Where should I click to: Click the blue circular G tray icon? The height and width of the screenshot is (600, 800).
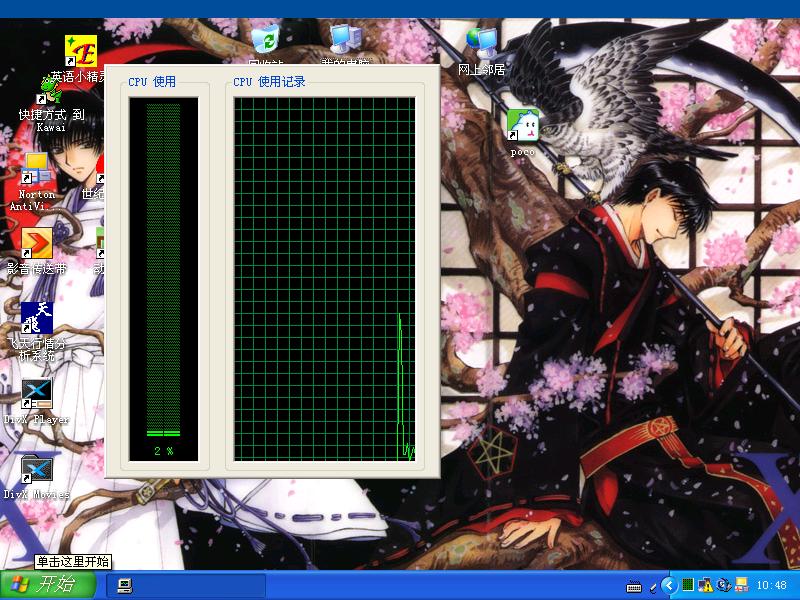(x=723, y=585)
